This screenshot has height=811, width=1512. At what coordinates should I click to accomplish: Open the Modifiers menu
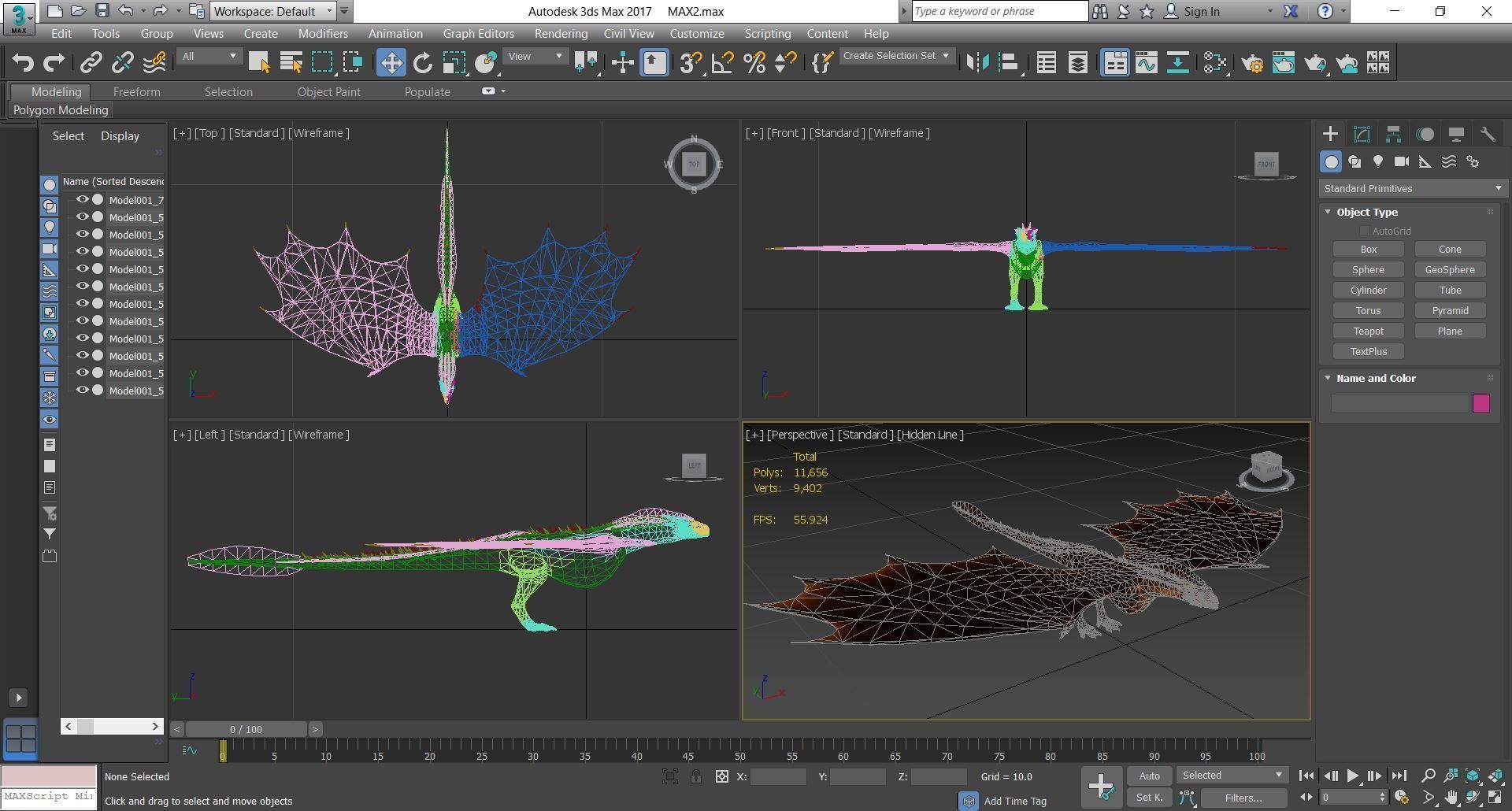tap(323, 34)
